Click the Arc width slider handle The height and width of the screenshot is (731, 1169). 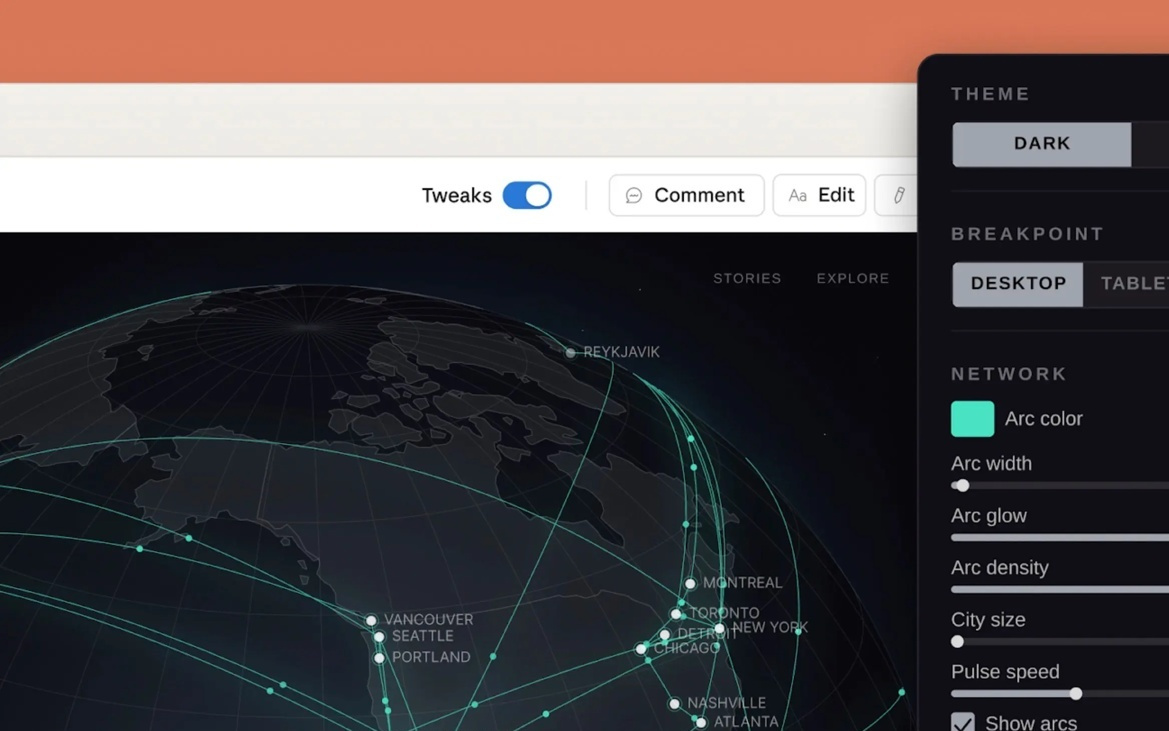point(962,486)
